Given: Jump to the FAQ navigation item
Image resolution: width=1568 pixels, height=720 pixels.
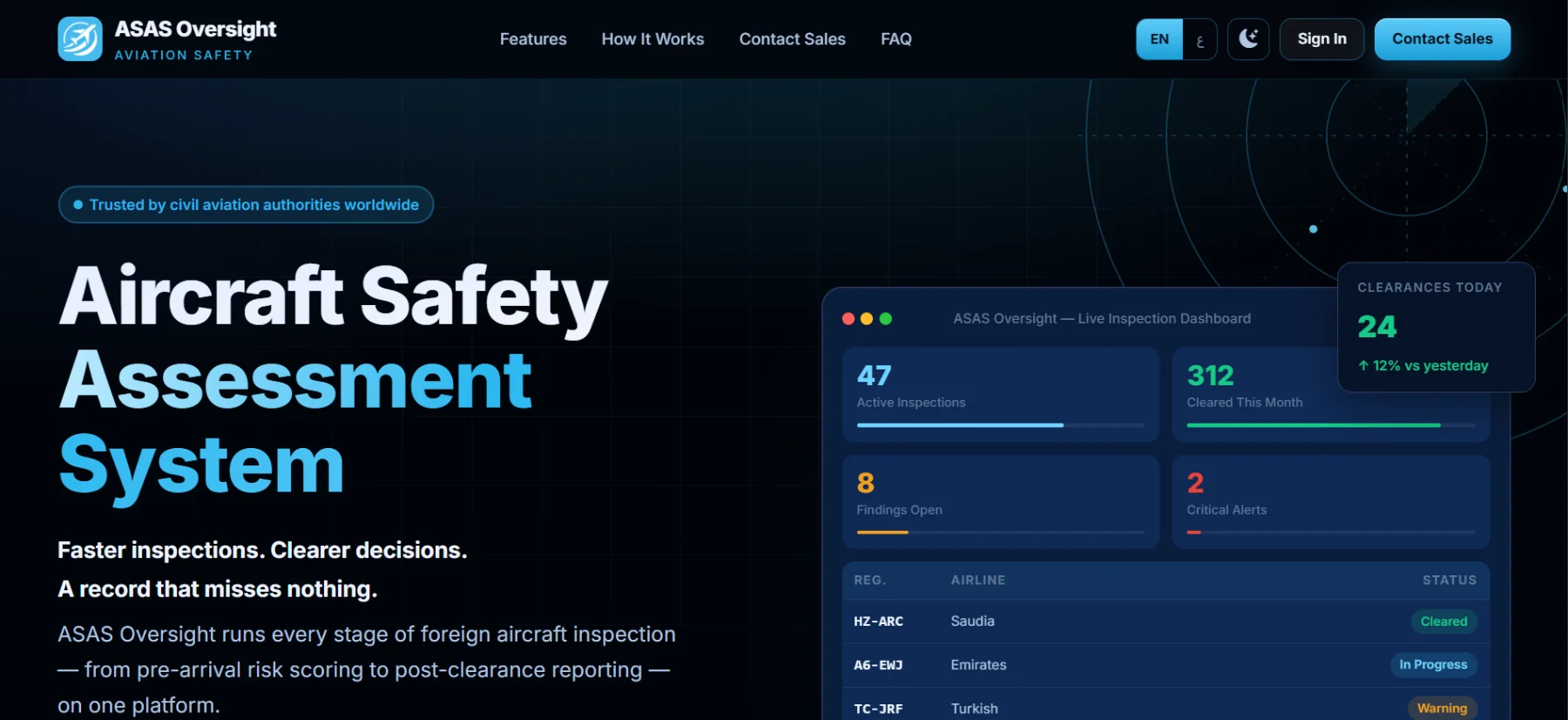Looking at the screenshot, I should [896, 39].
